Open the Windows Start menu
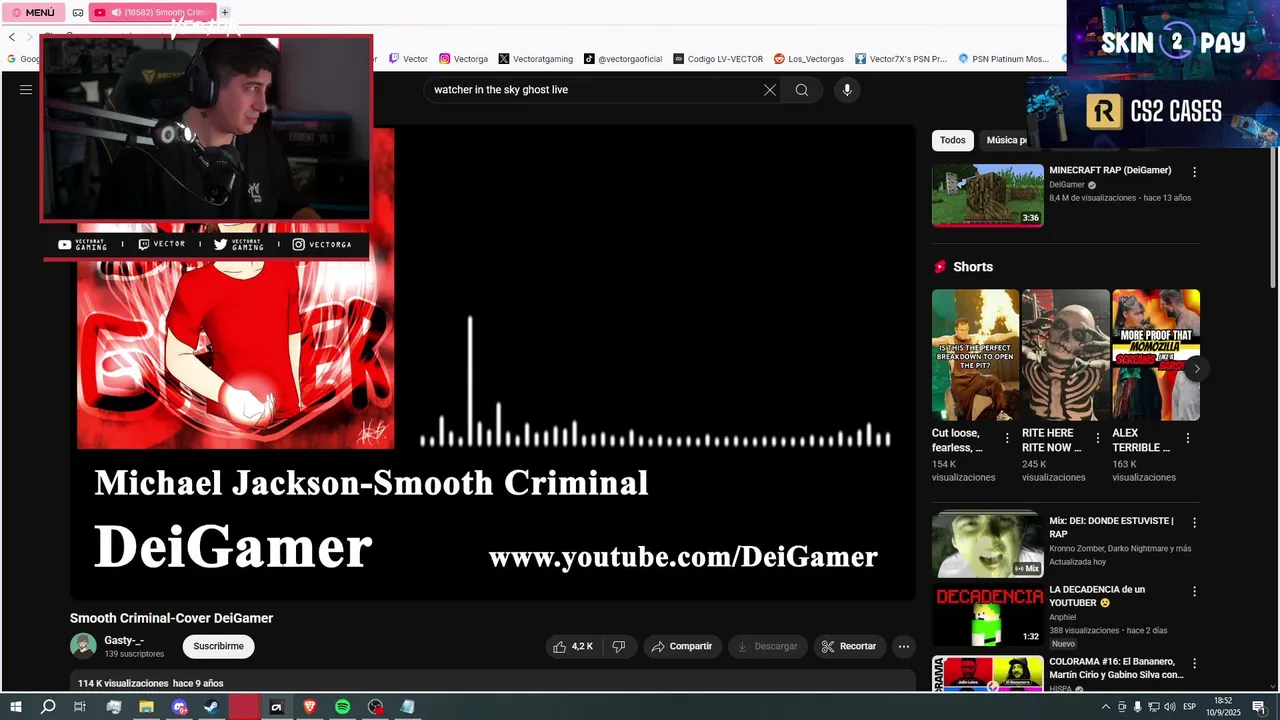 pos(16,707)
